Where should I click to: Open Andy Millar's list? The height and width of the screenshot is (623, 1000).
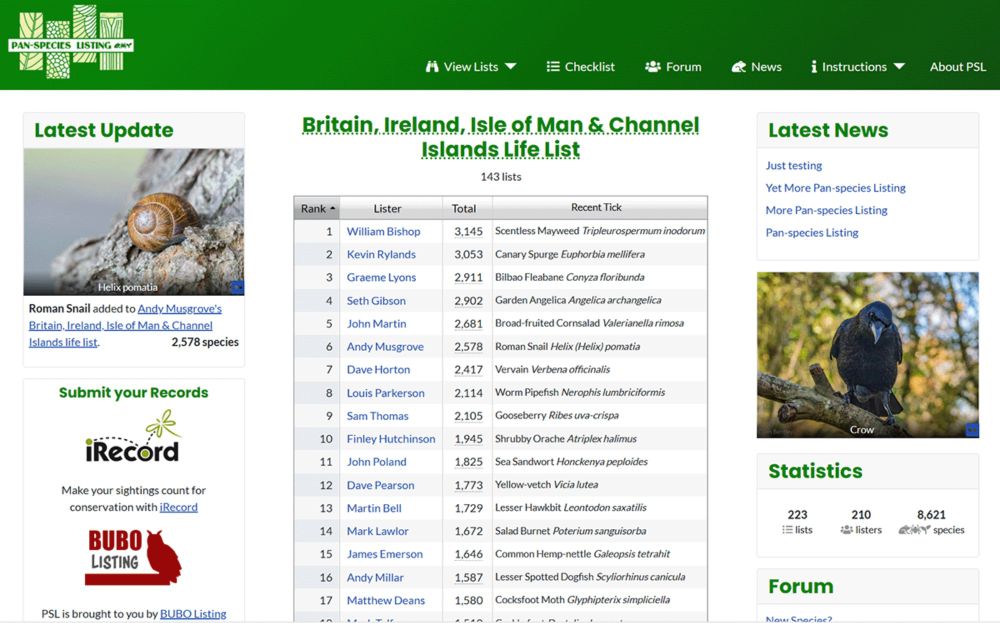(x=375, y=578)
